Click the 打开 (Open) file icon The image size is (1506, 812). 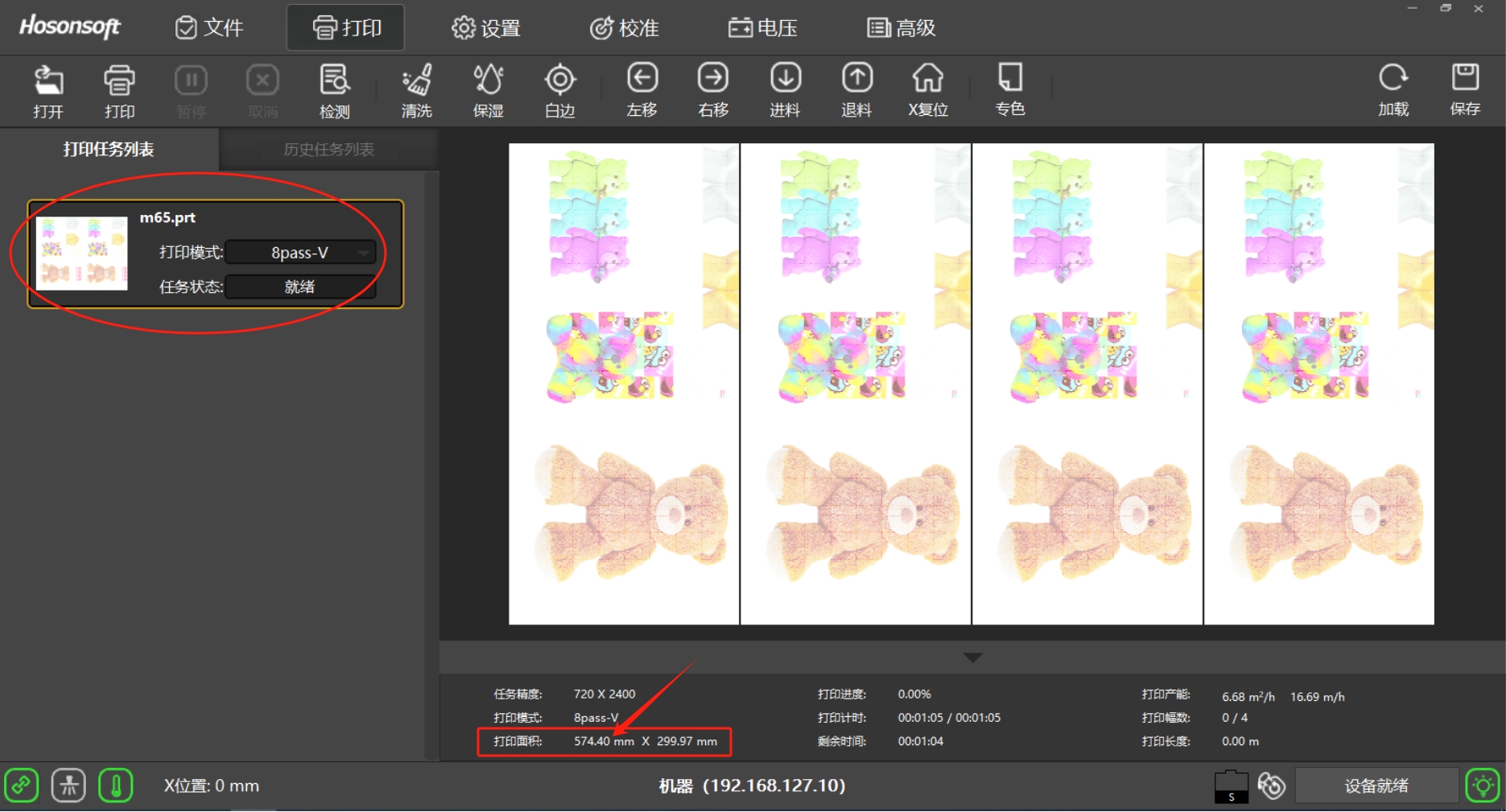tap(48, 90)
